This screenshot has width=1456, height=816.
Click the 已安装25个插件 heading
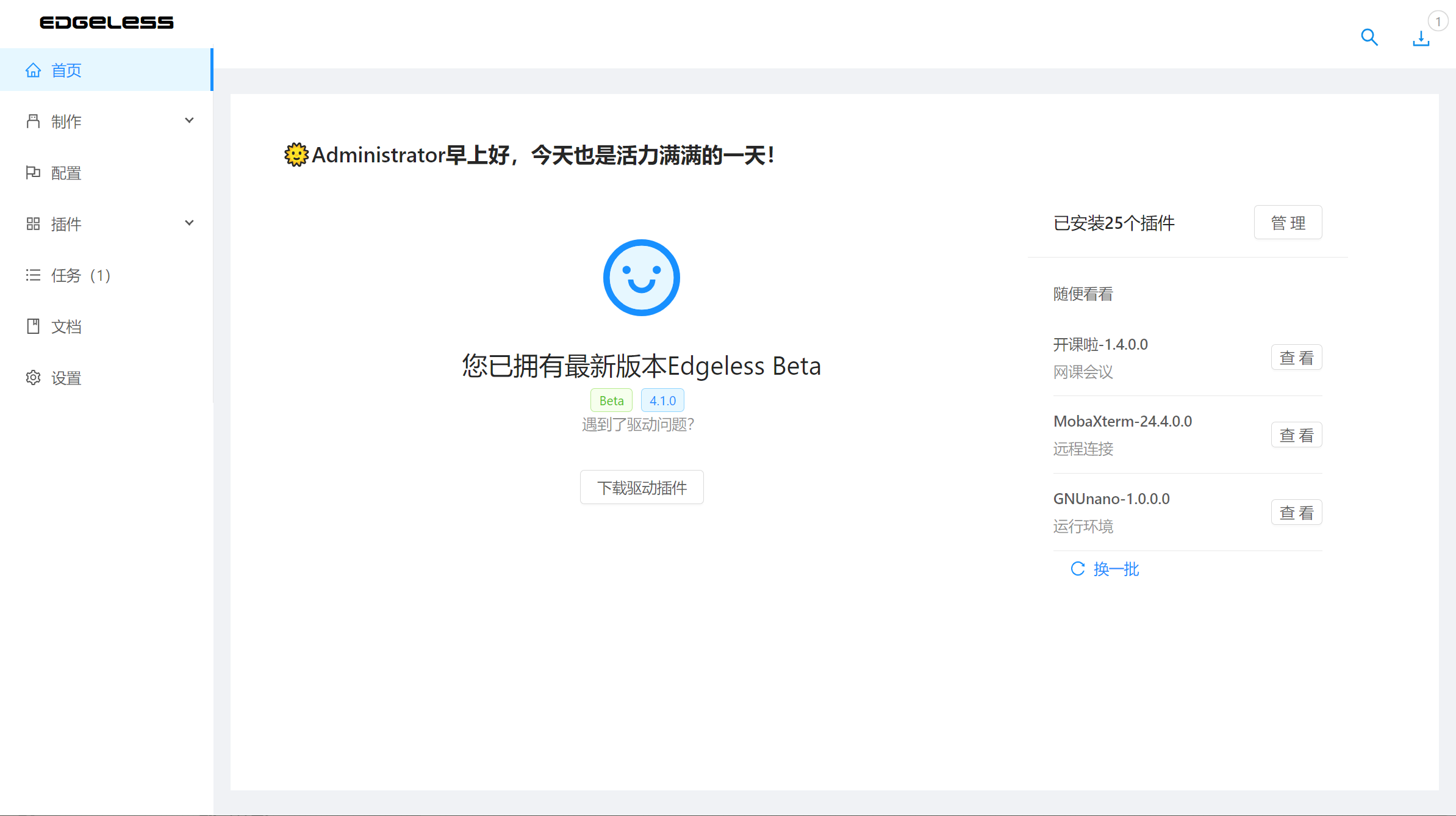point(1114,223)
